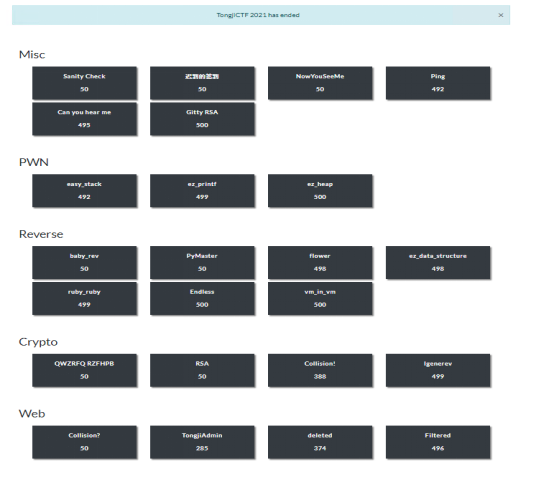This screenshot has width=554, height=479.
Task: Select the baby_rev challenge
Action: [84, 263]
